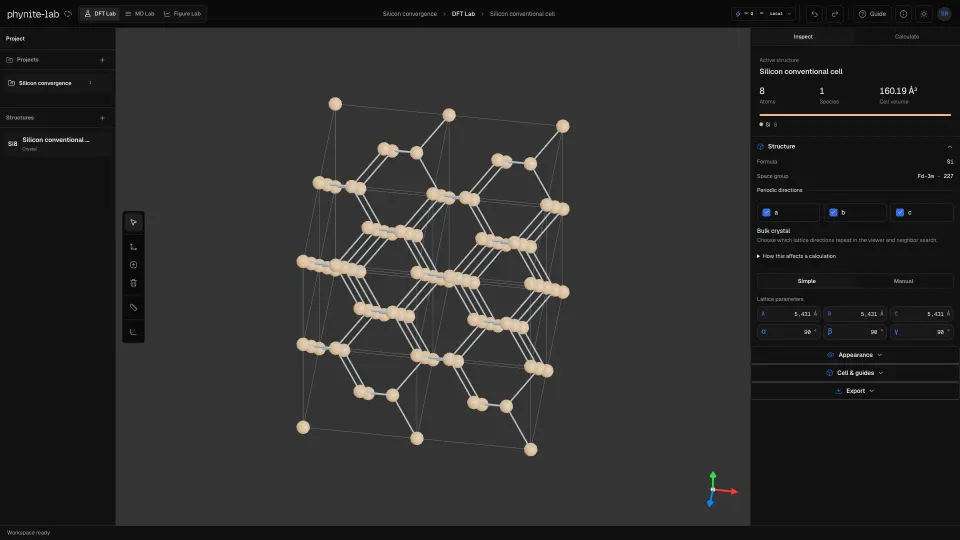Click the Si8 structure badge
This screenshot has width=960, height=540.
point(12,144)
